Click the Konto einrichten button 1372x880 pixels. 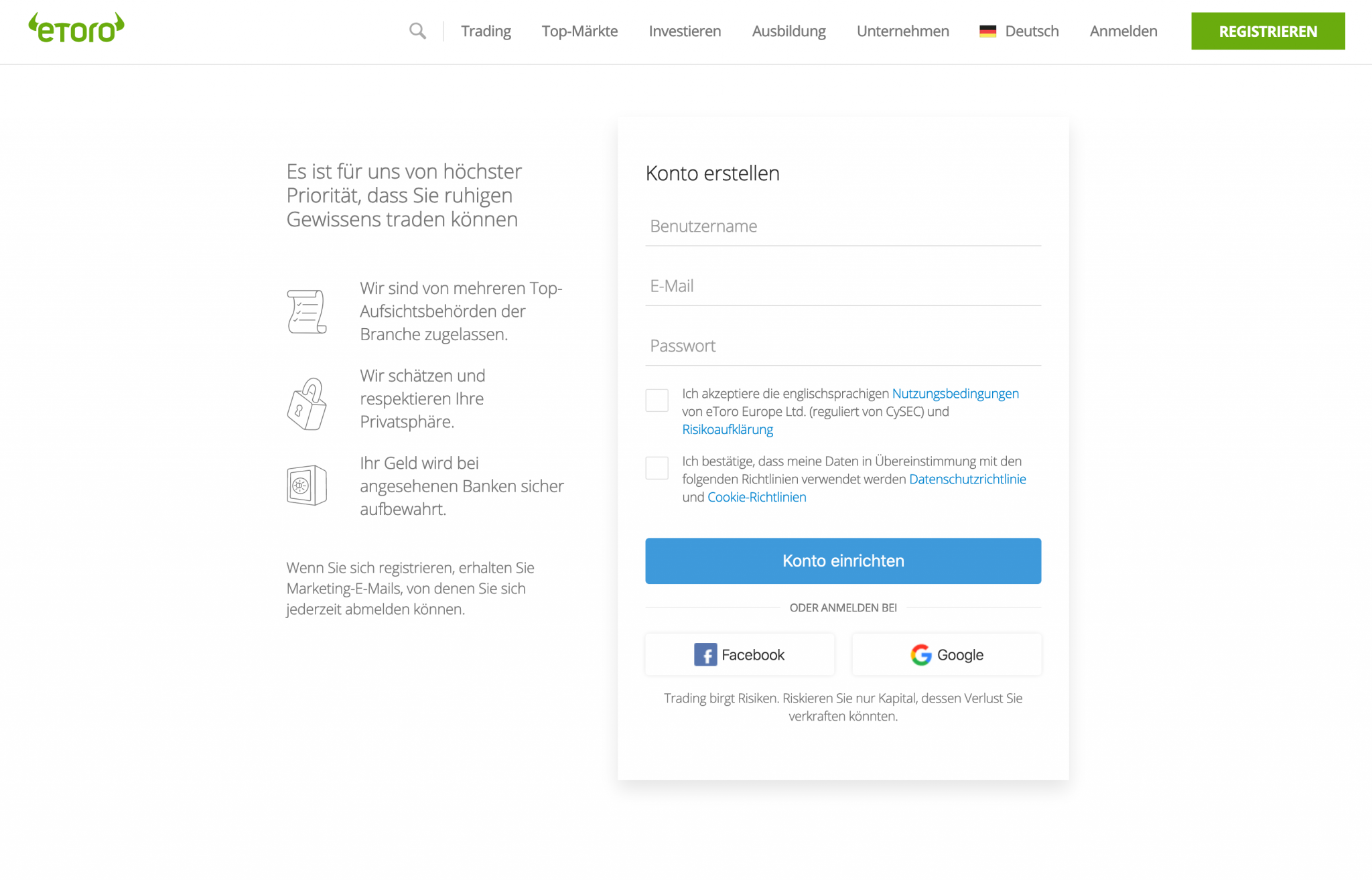click(844, 560)
